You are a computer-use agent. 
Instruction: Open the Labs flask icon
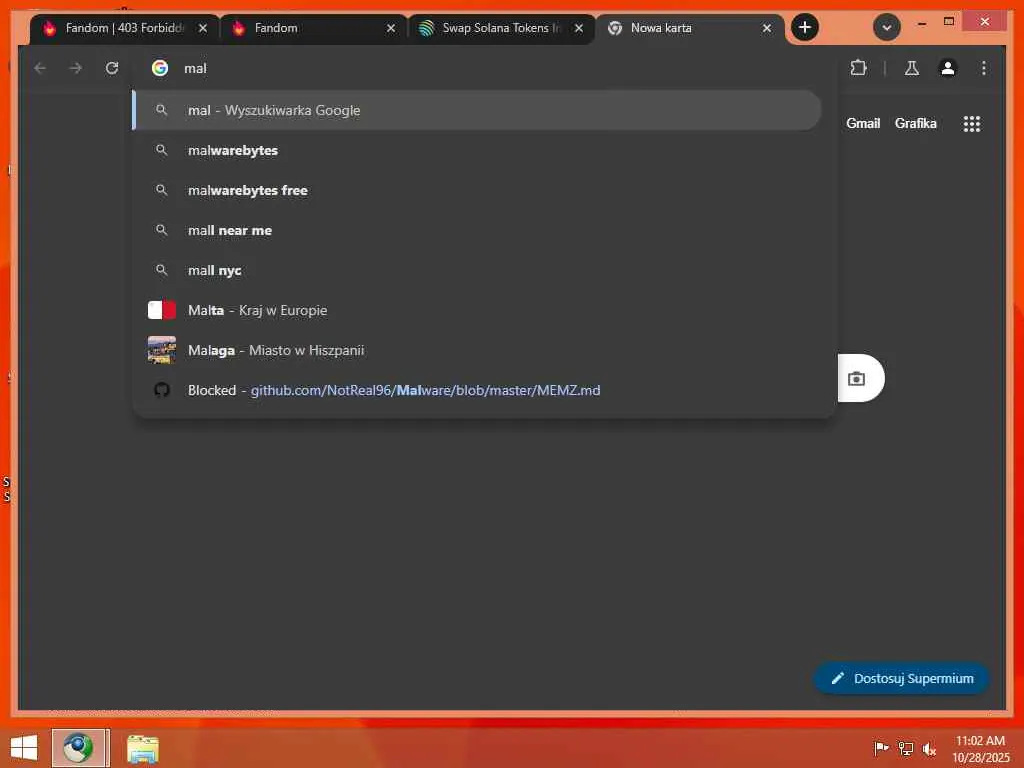point(912,68)
